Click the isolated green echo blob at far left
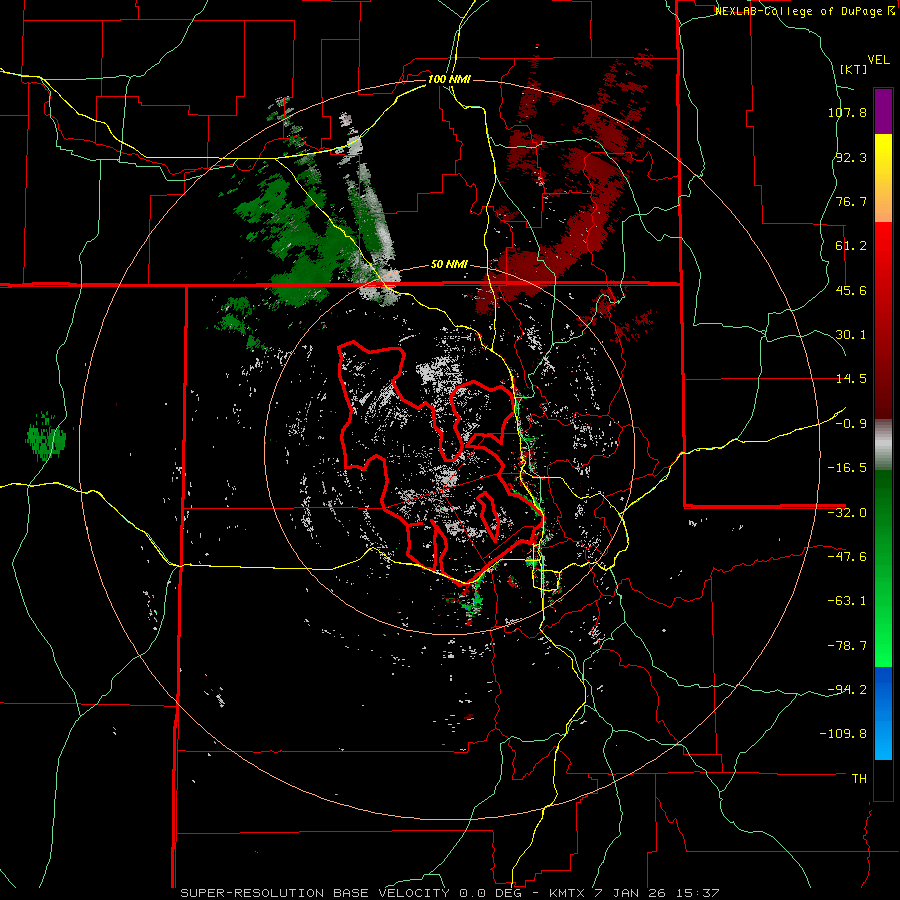The image size is (900, 900). click(46, 436)
